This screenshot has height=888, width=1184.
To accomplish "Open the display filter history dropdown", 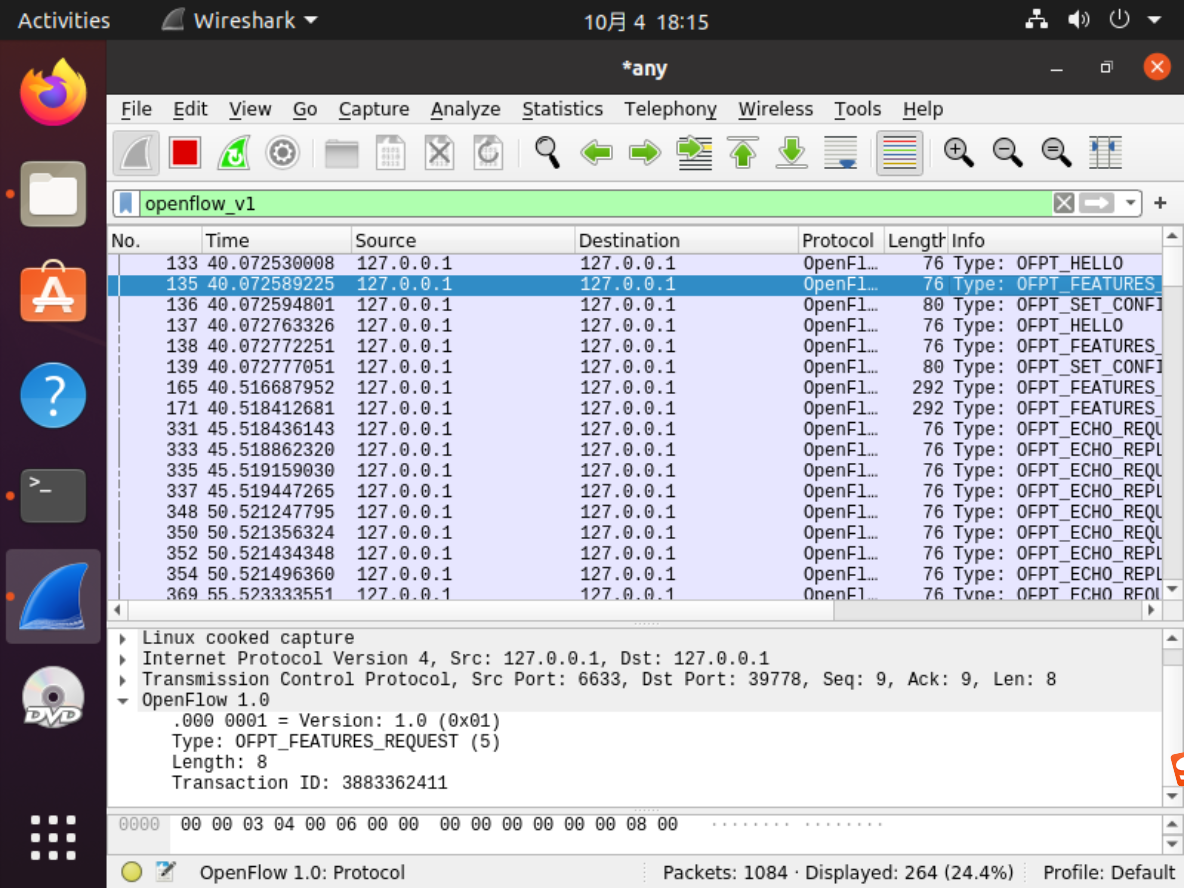I will pyautogui.click(x=1130, y=203).
